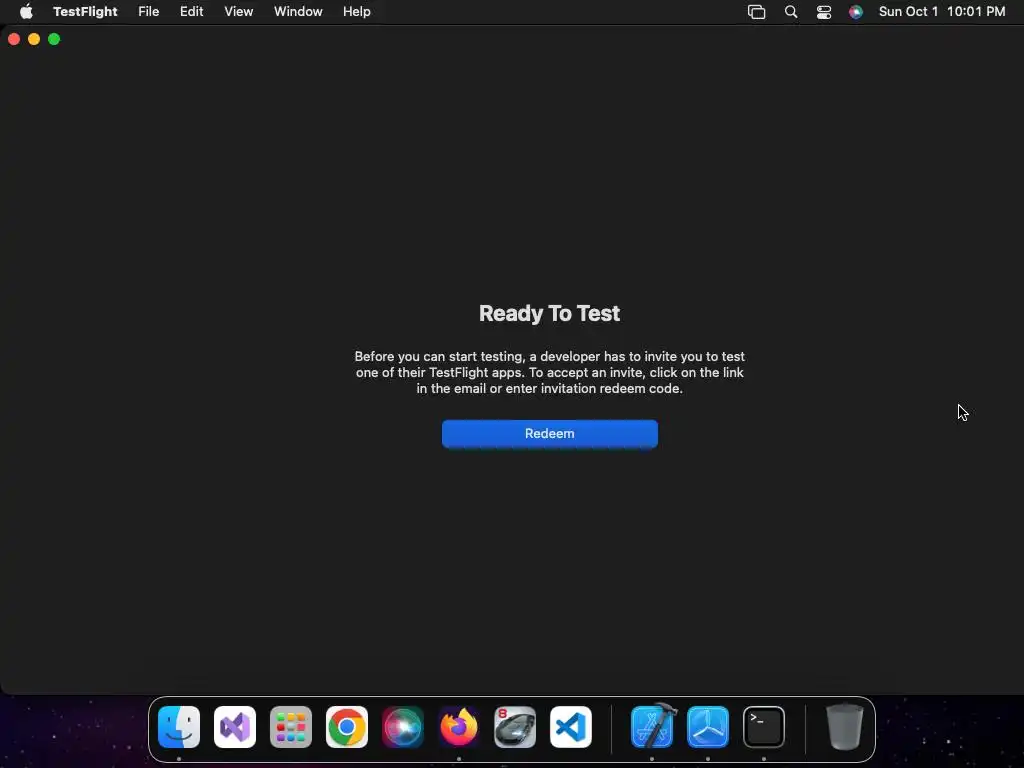Click the Redeem button

(549, 434)
